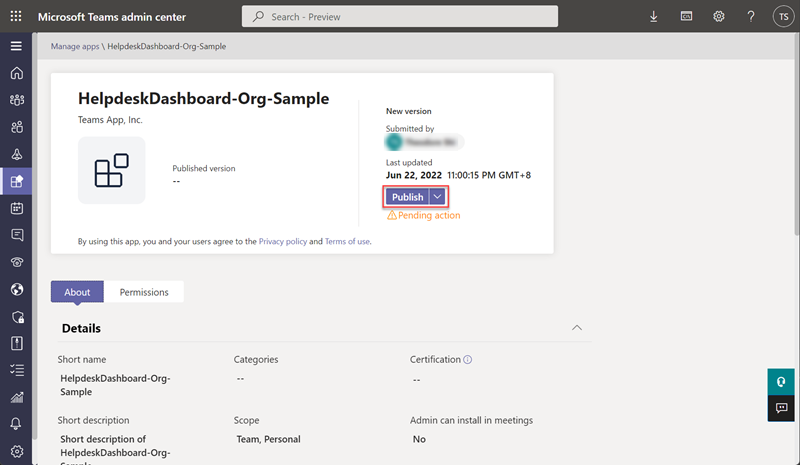Screen dimensions: 800x465
Task: Open Meetings calendar icon in sidebar
Action: pyautogui.click(x=17, y=208)
